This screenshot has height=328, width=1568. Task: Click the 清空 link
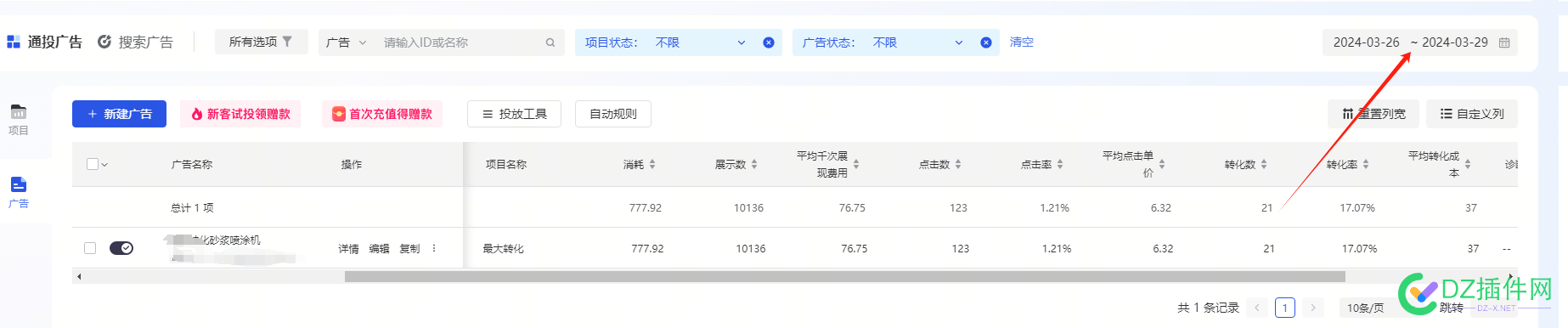tap(1022, 42)
